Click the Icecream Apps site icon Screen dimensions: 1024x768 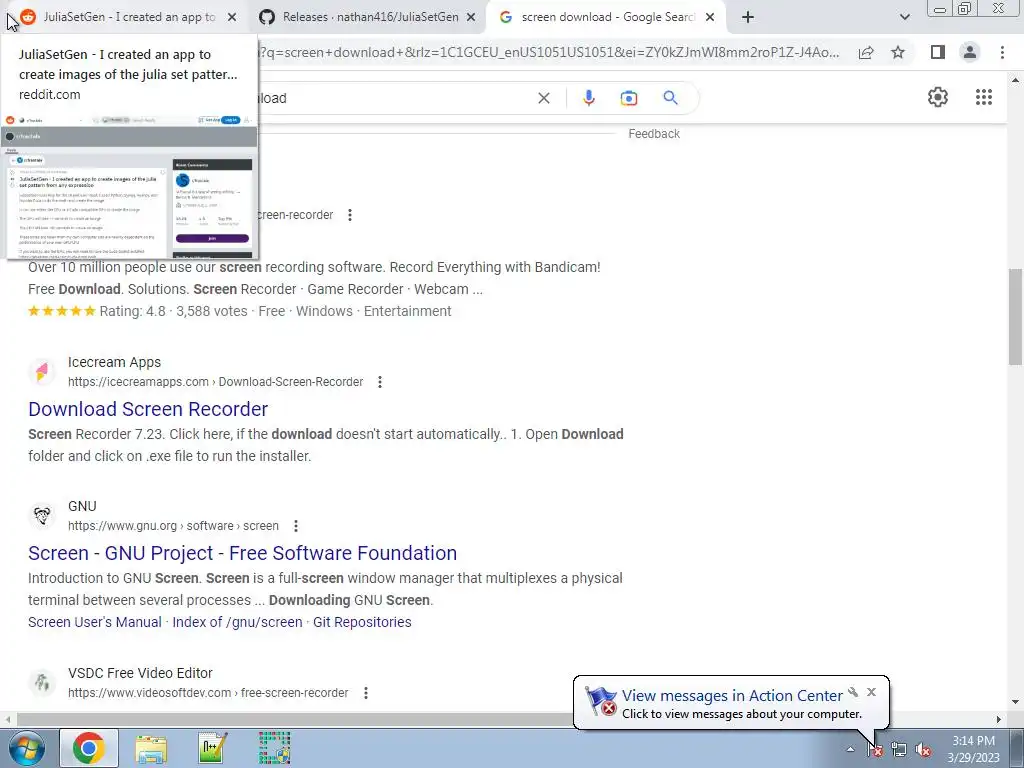[x=42, y=372]
